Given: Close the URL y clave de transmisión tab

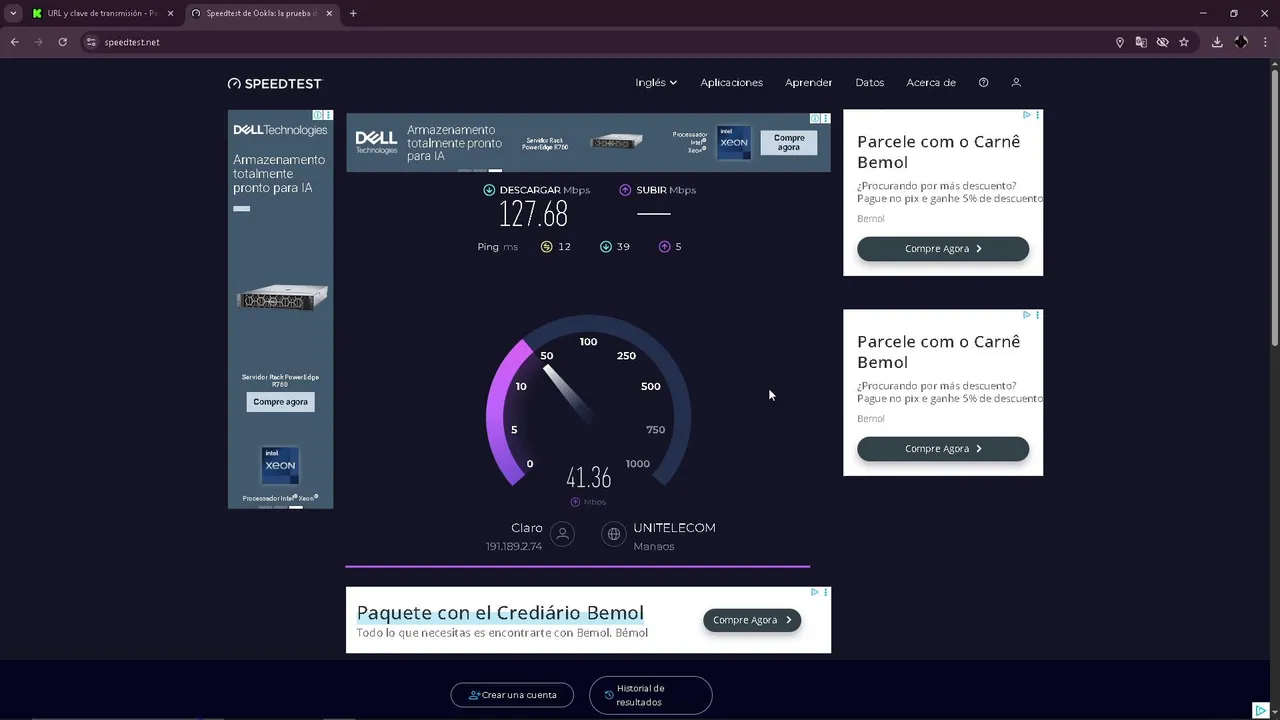Looking at the screenshot, I should click(x=171, y=13).
